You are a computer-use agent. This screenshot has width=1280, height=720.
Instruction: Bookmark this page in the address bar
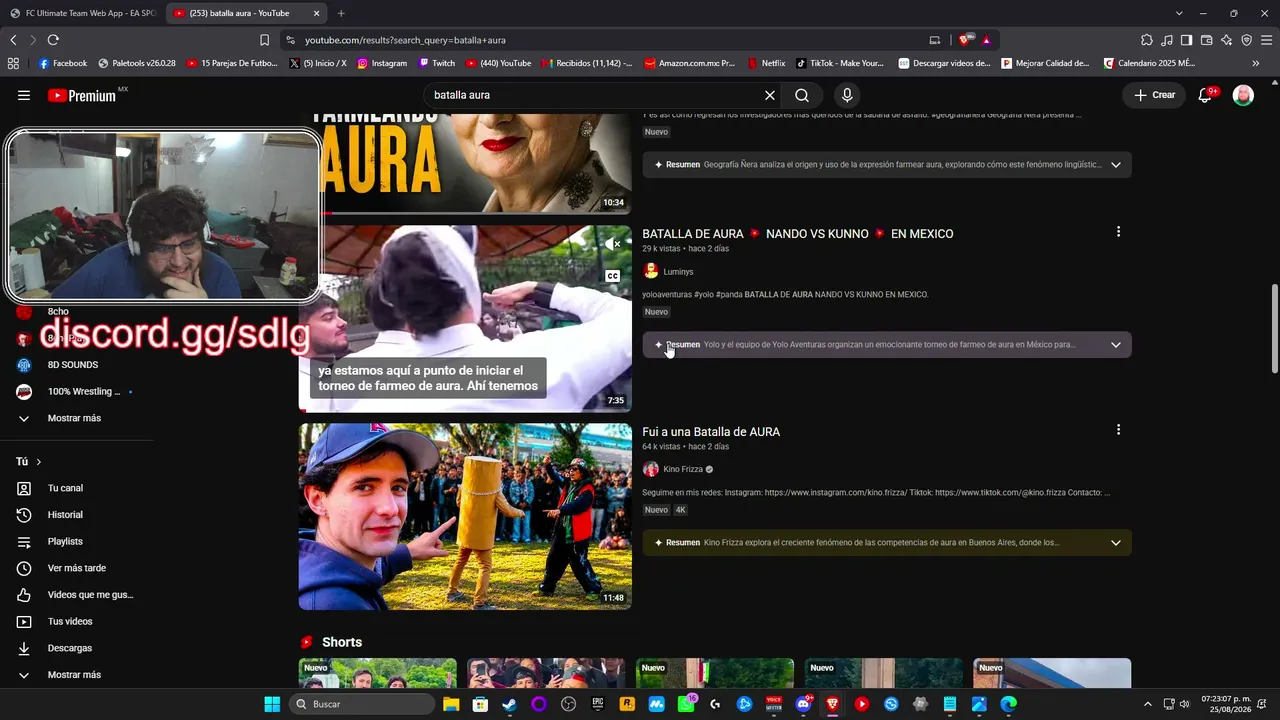(264, 40)
